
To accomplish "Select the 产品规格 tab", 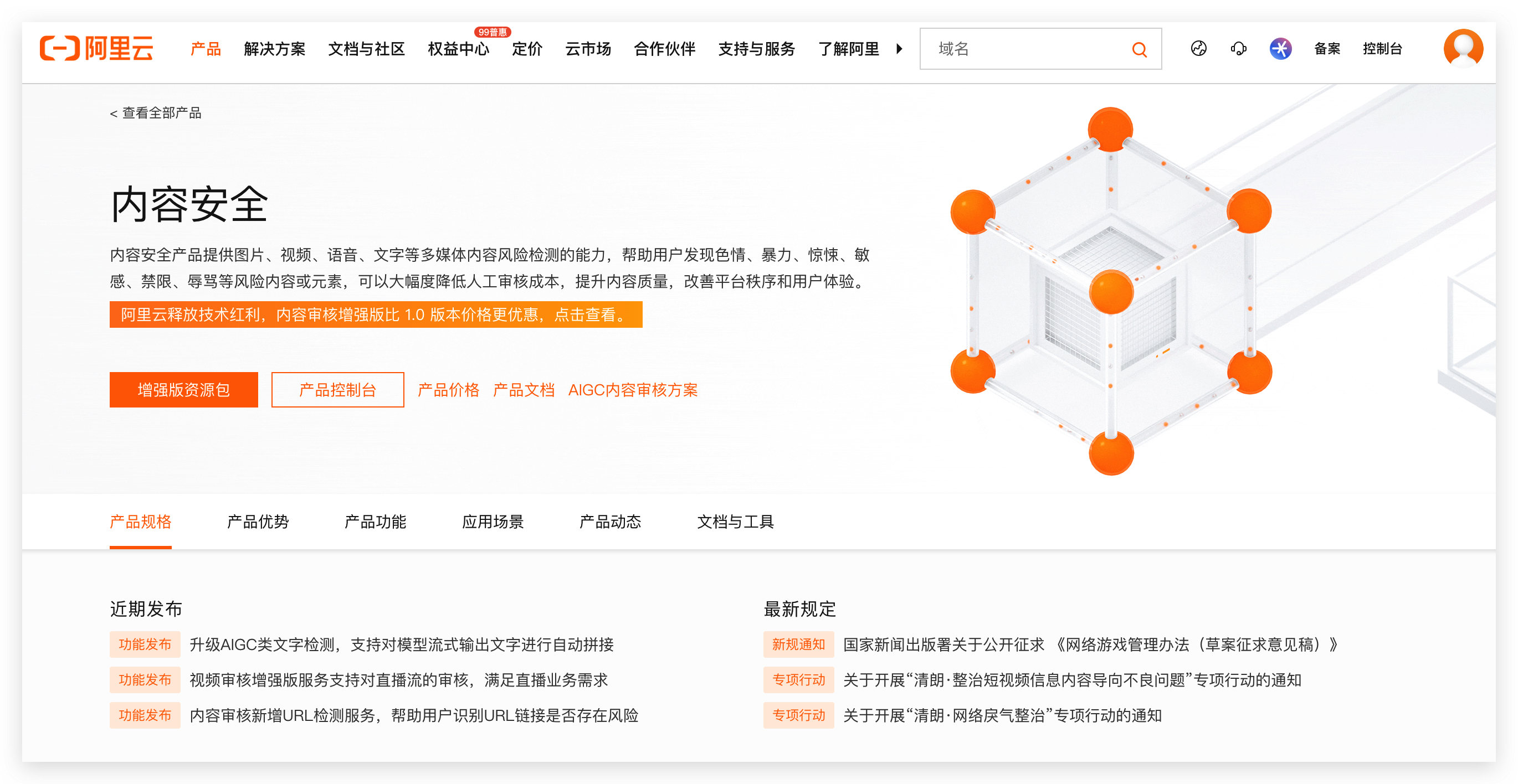I will 140,522.
